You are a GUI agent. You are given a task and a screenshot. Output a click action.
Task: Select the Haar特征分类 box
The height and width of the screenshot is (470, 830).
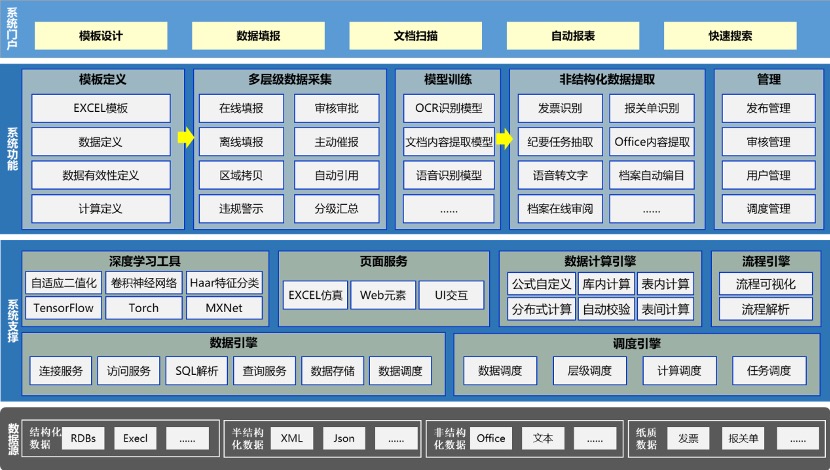(224, 283)
